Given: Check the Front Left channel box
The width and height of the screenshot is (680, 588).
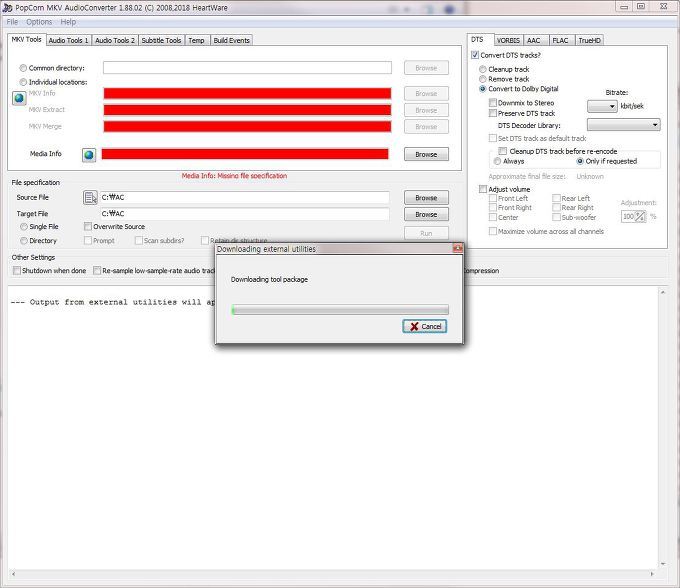Looking at the screenshot, I should pyautogui.click(x=493, y=198).
